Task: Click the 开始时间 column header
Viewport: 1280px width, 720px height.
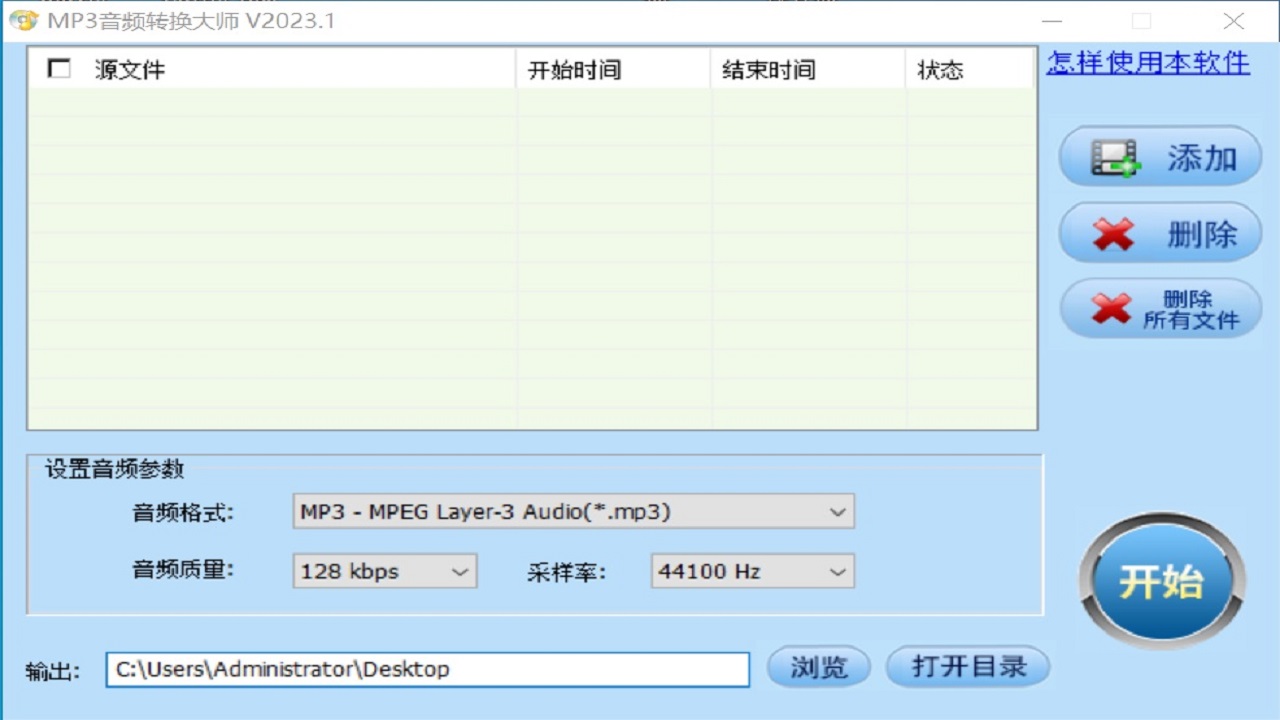Action: 573,70
